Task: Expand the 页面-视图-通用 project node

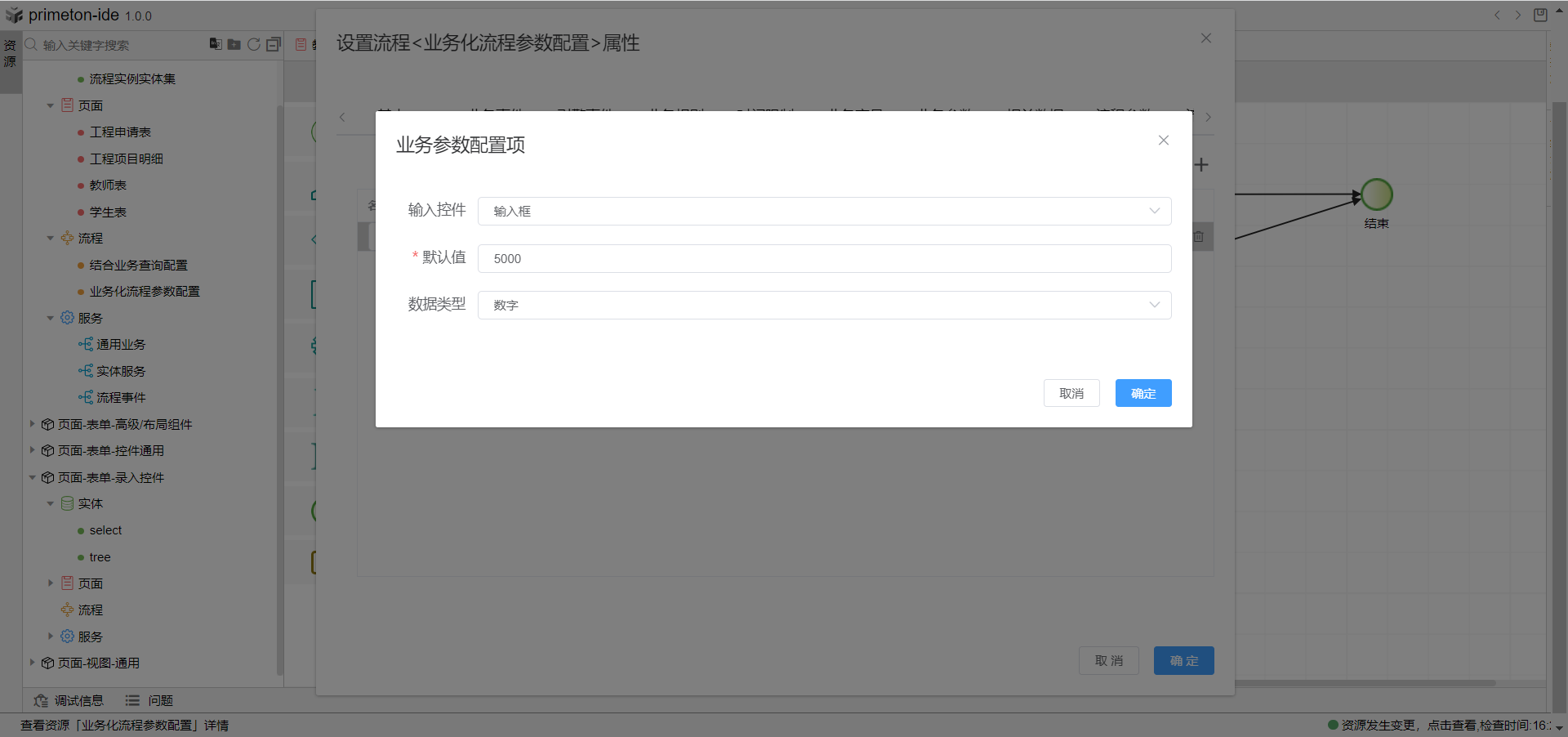Action: [x=33, y=663]
